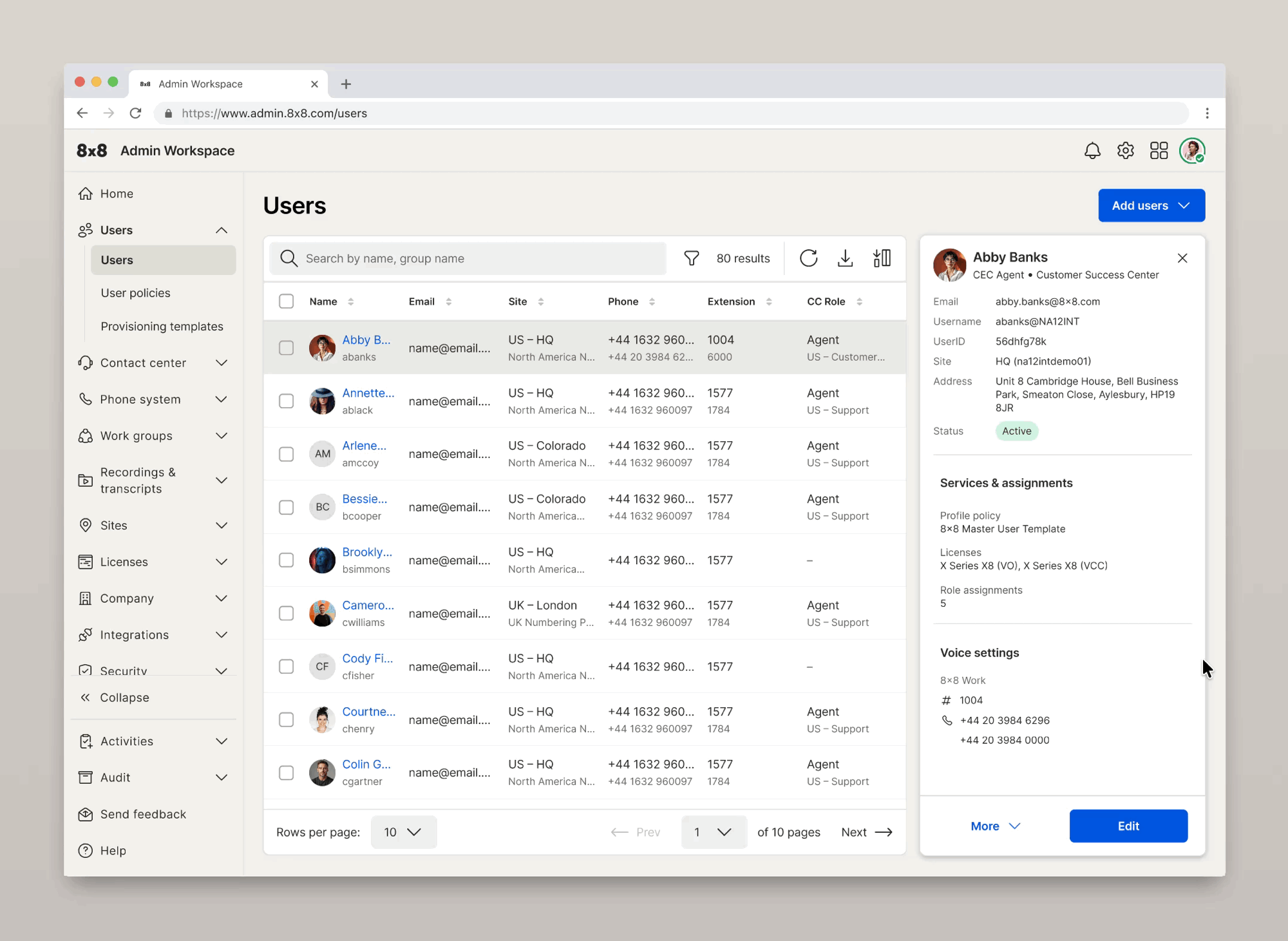1288x941 pixels.
Task: Open Rows per page dropdown
Action: [x=403, y=832]
